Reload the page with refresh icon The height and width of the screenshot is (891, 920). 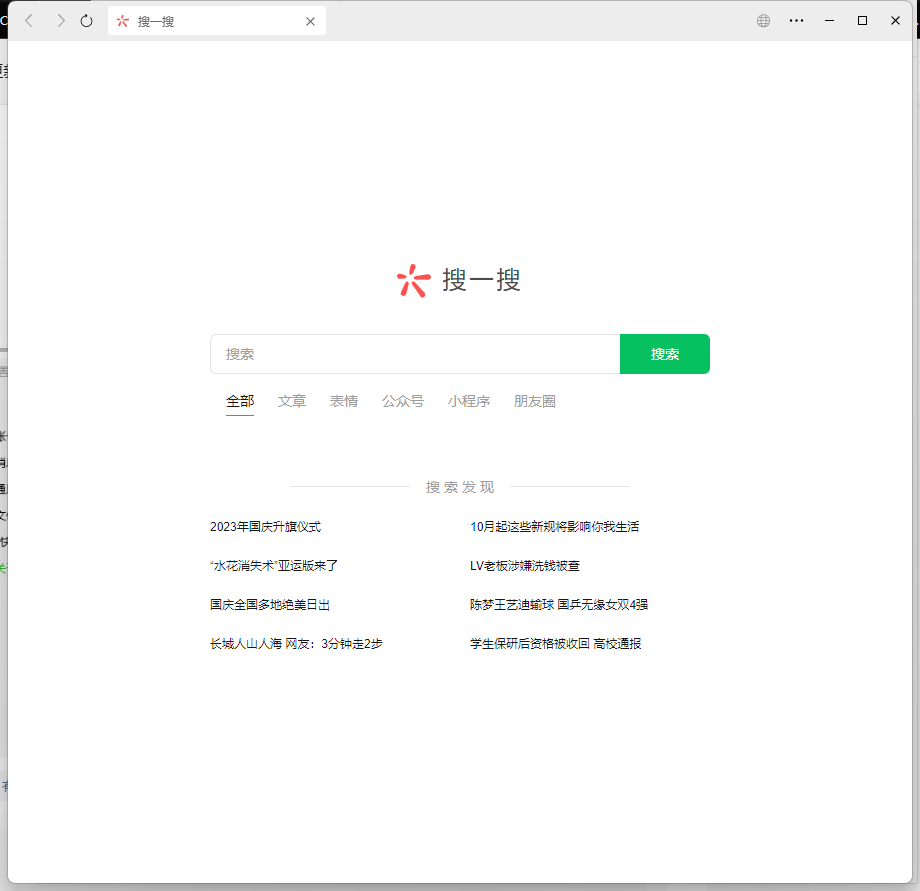pos(86,21)
